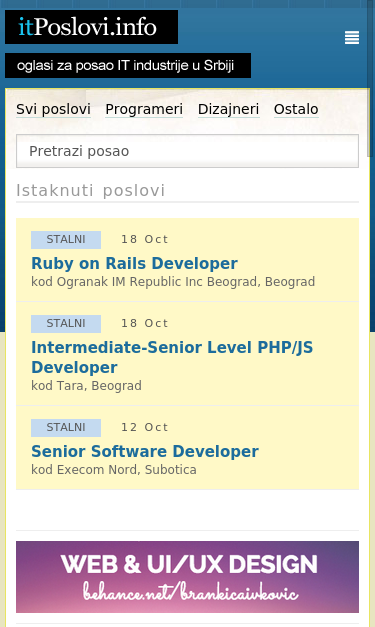Click the tagline 'oglasi za posao IT industrije u Srbiji'
375x627 pixels.
[128, 66]
